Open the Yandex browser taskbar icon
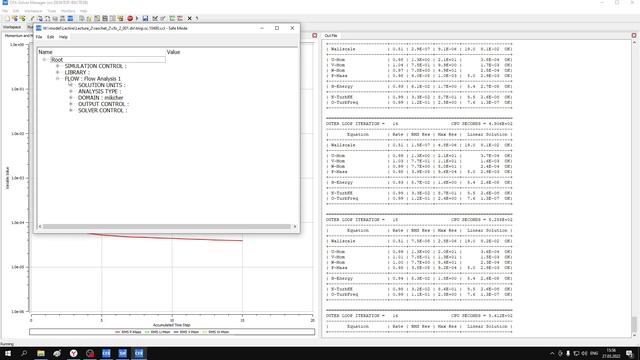 click(73, 353)
